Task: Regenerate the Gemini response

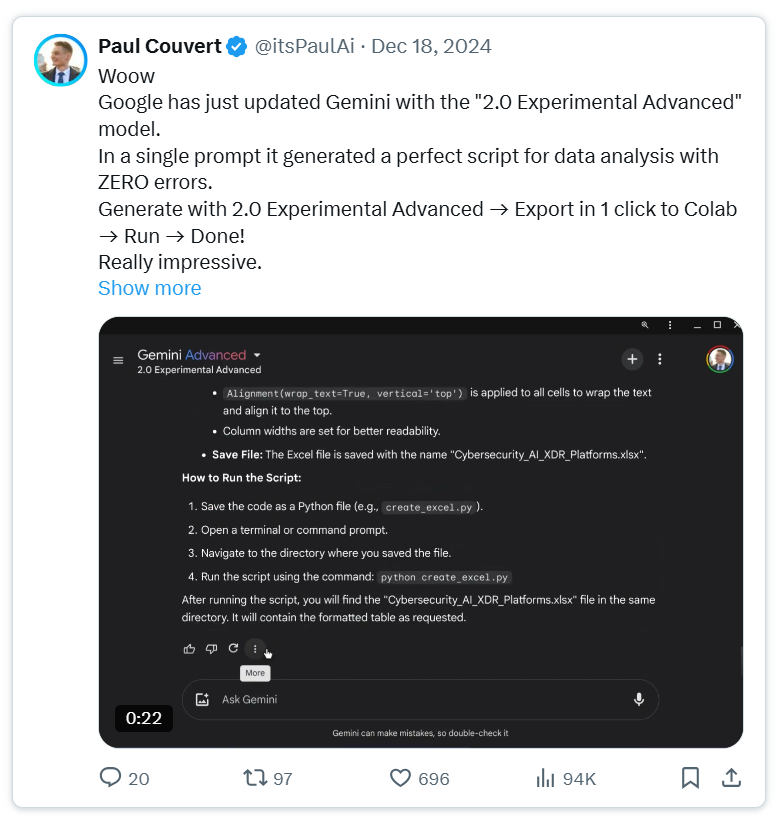Action: click(x=233, y=648)
